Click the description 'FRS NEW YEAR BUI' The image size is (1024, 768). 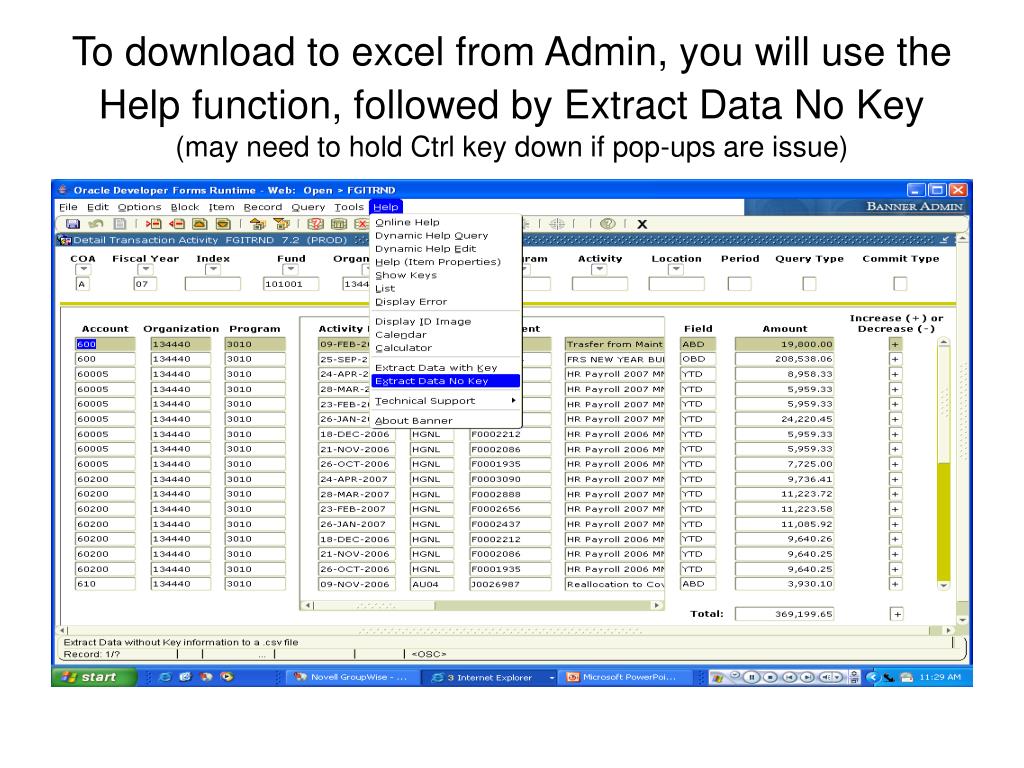[x=615, y=359]
